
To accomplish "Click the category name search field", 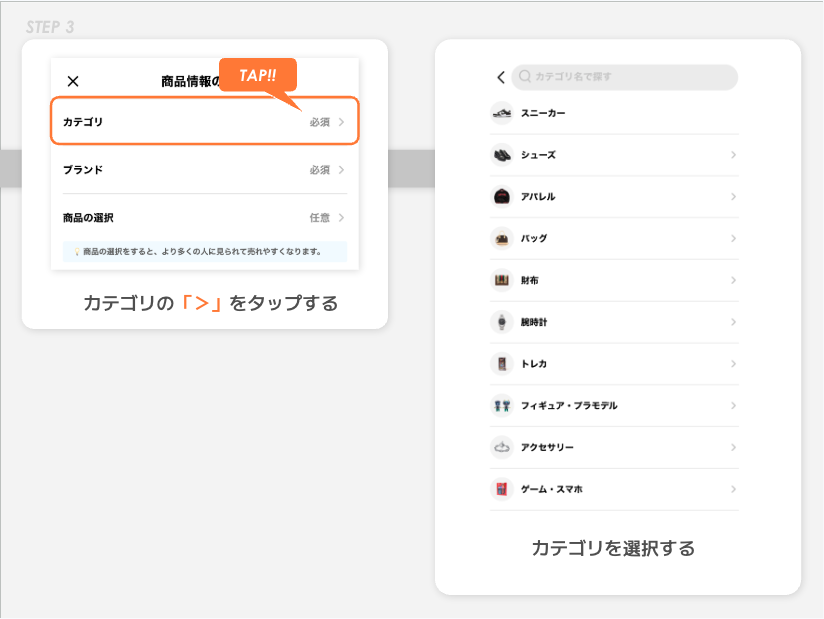I will click(625, 77).
